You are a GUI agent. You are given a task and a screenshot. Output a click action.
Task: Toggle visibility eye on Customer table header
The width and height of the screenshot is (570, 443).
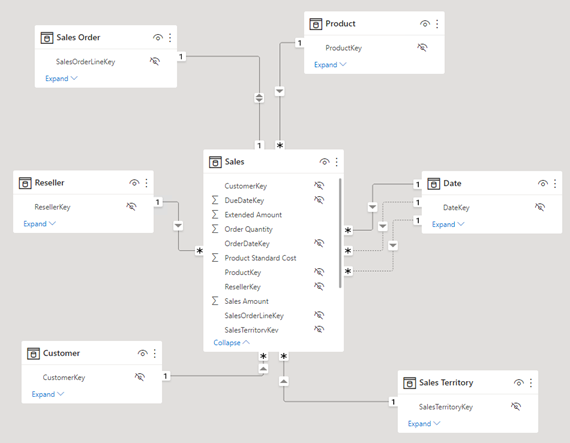(x=142, y=353)
